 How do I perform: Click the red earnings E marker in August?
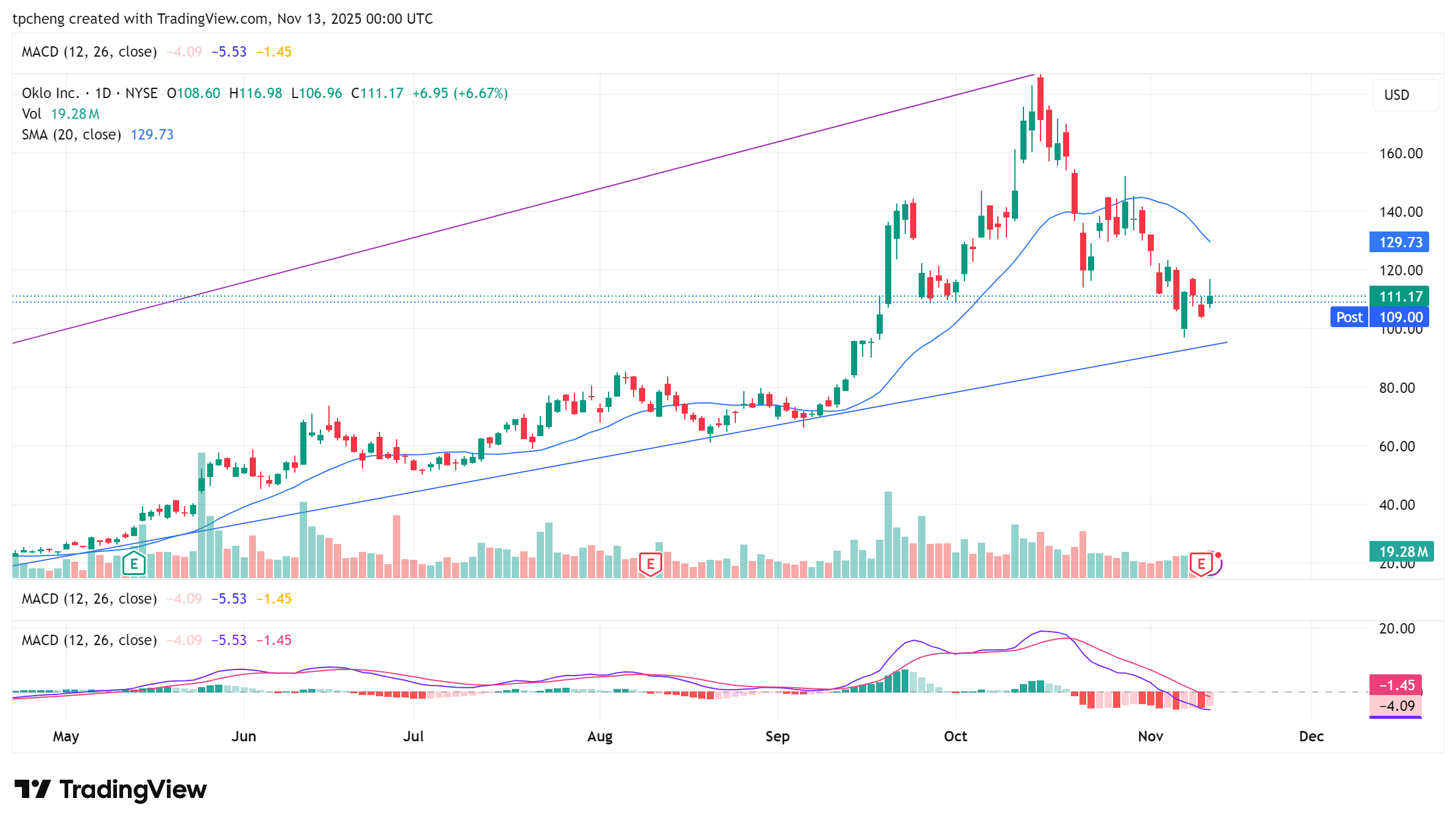point(650,563)
